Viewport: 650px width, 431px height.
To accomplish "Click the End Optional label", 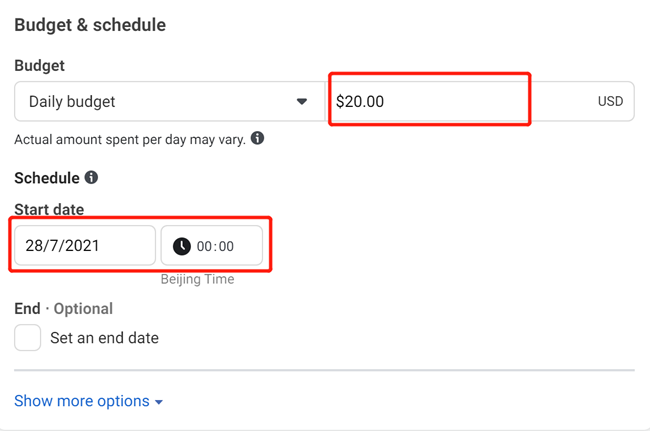I will pos(63,309).
